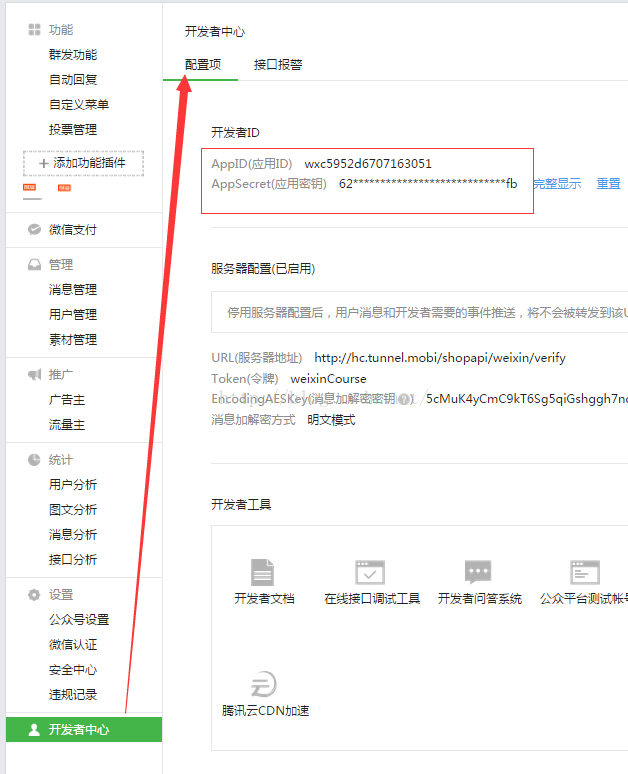Click the 统计 pie chart icon
The height and width of the screenshot is (774, 628).
(x=34, y=460)
